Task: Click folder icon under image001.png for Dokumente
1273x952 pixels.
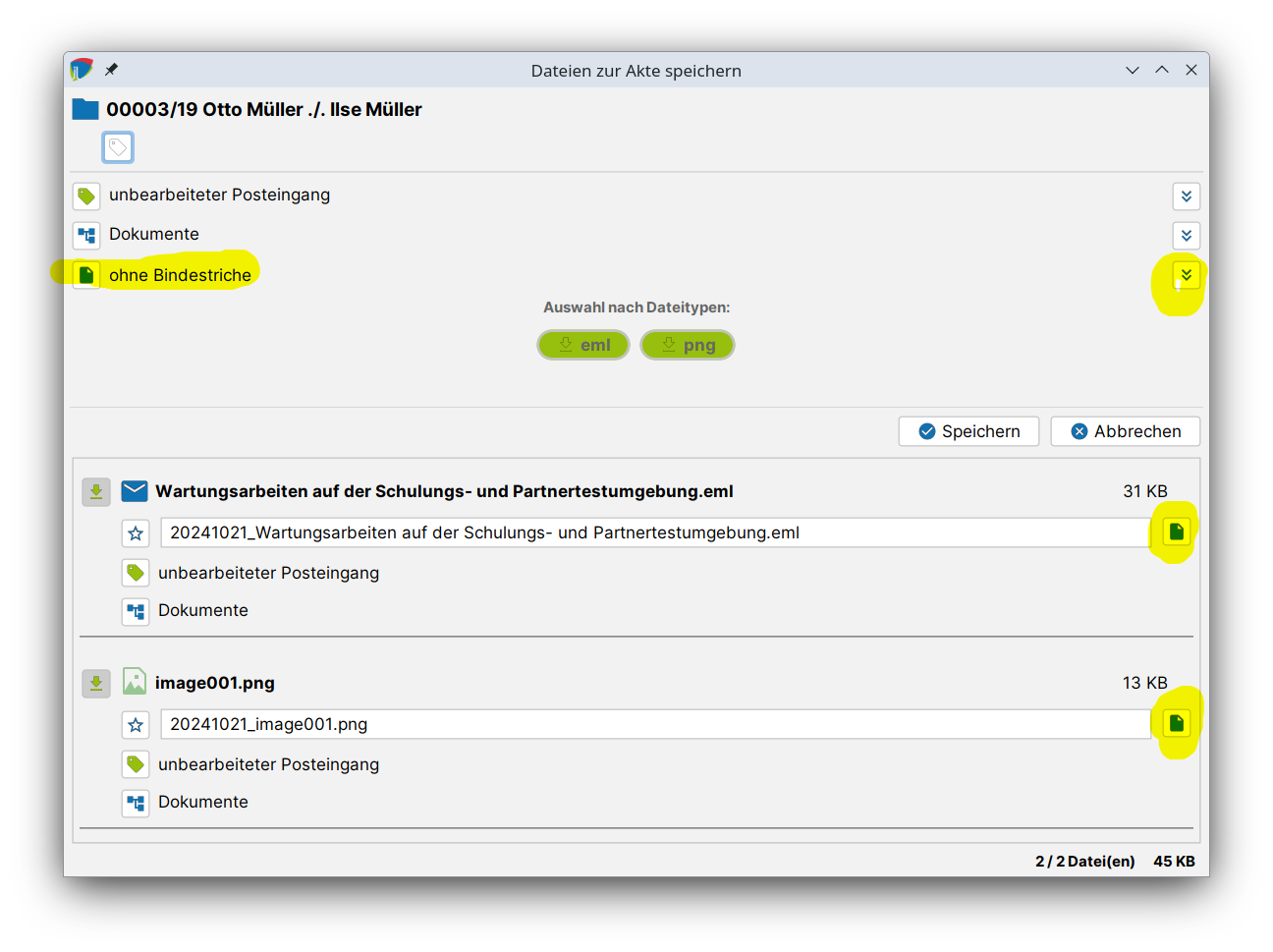Action: coord(136,803)
